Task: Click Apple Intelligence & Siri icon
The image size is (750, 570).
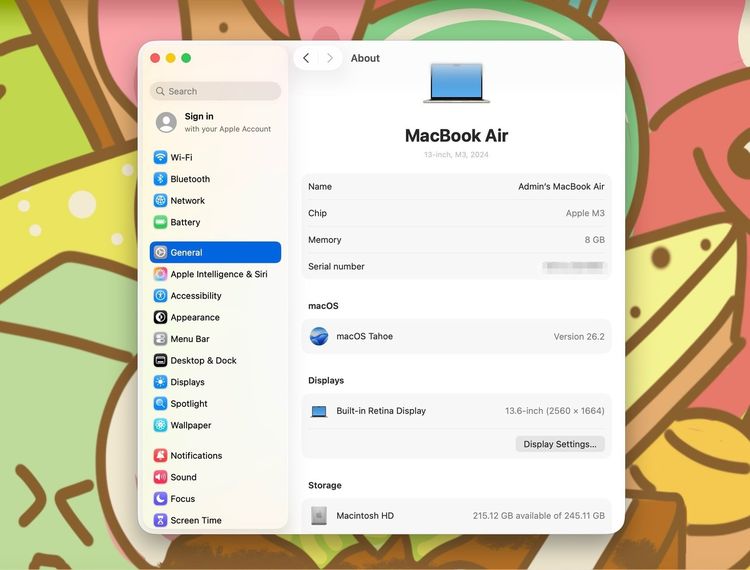Action: coord(160,274)
